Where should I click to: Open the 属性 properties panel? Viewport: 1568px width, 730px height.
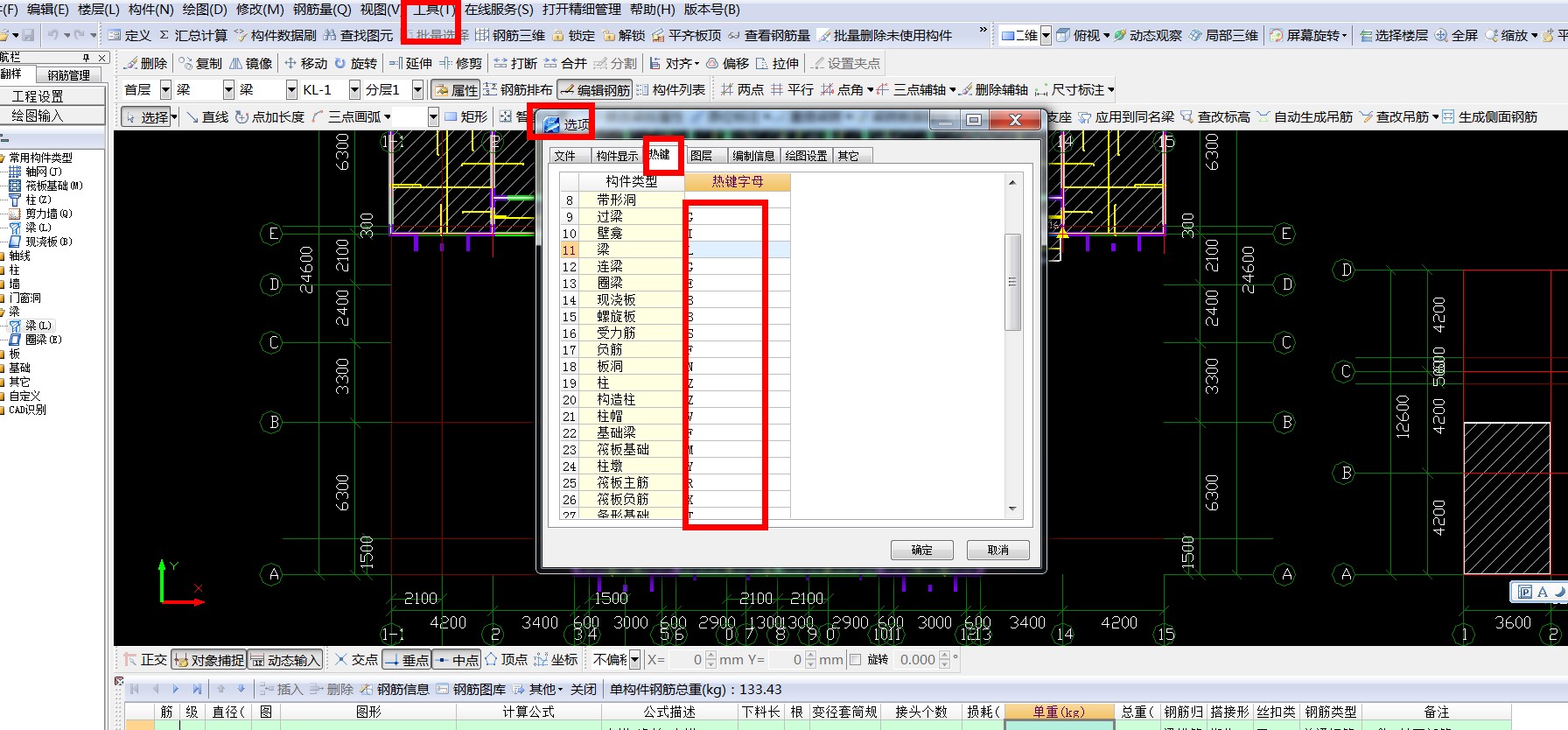456,90
